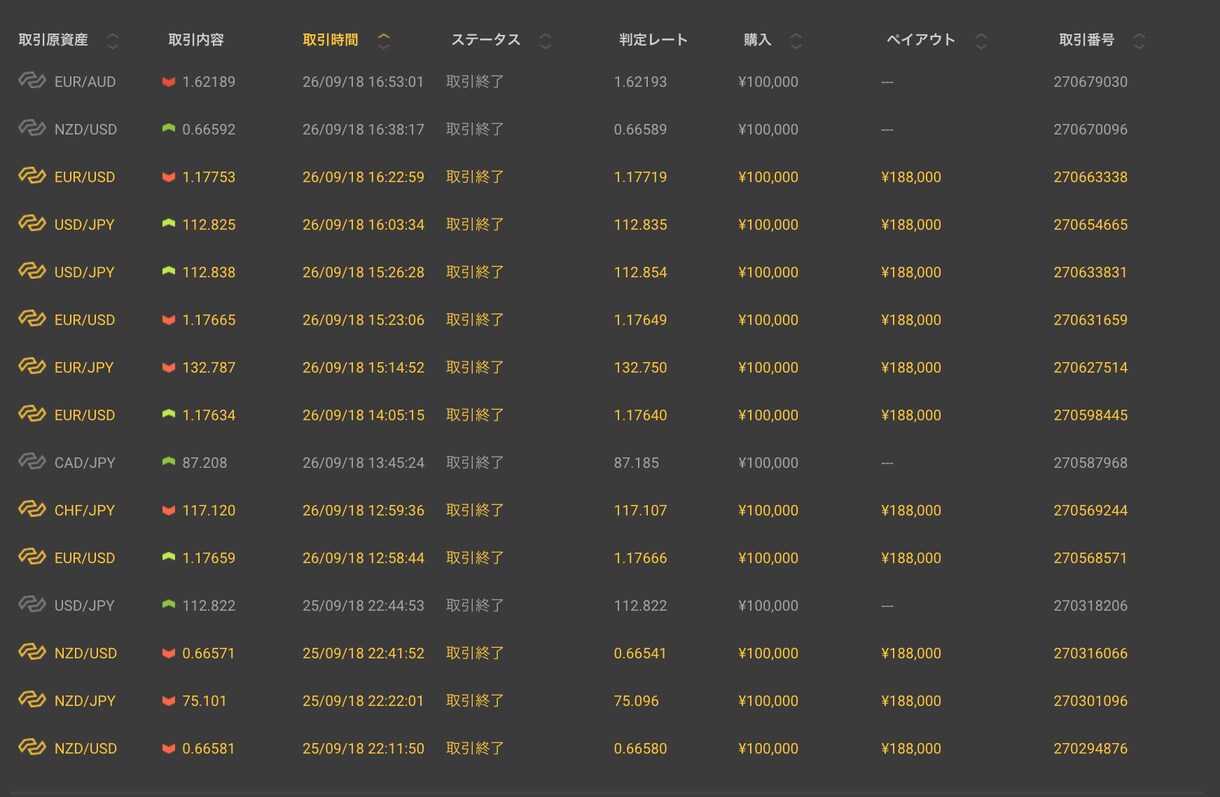Click the green up arrow beside 0.66592
This screenshot has width=1220, height=797.
coord(168,129)
